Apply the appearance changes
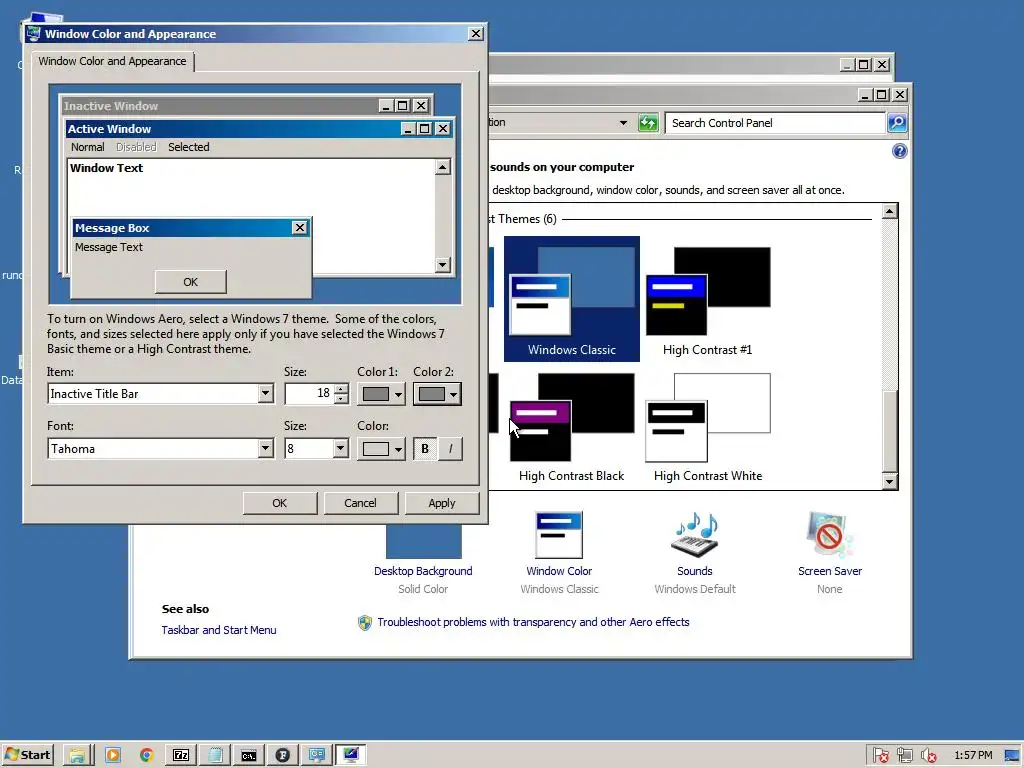 coord(442,504)
